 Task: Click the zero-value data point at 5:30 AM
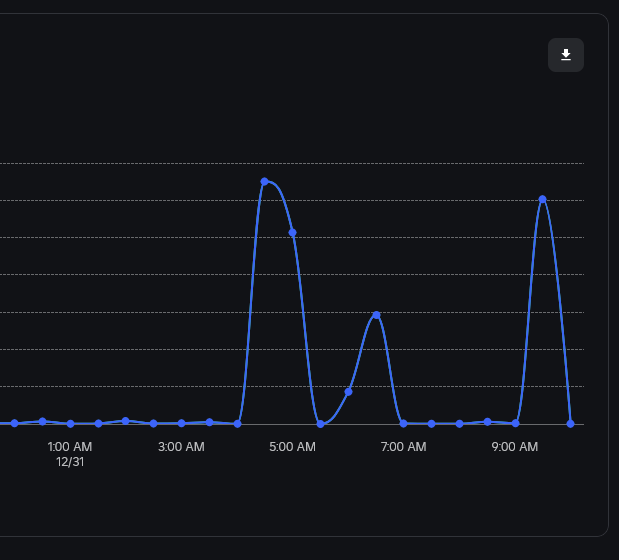[321, 424]
